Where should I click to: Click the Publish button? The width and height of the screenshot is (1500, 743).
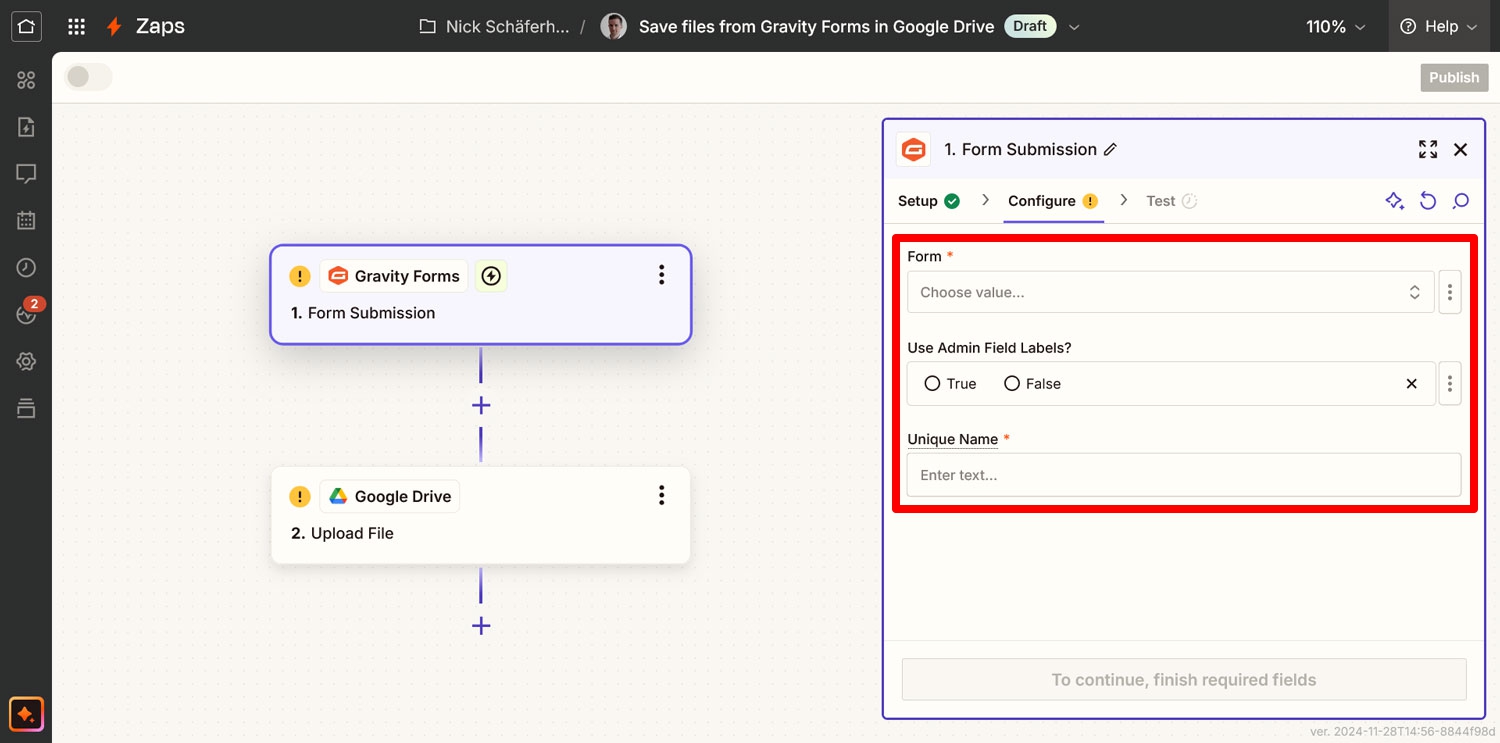1454,78
